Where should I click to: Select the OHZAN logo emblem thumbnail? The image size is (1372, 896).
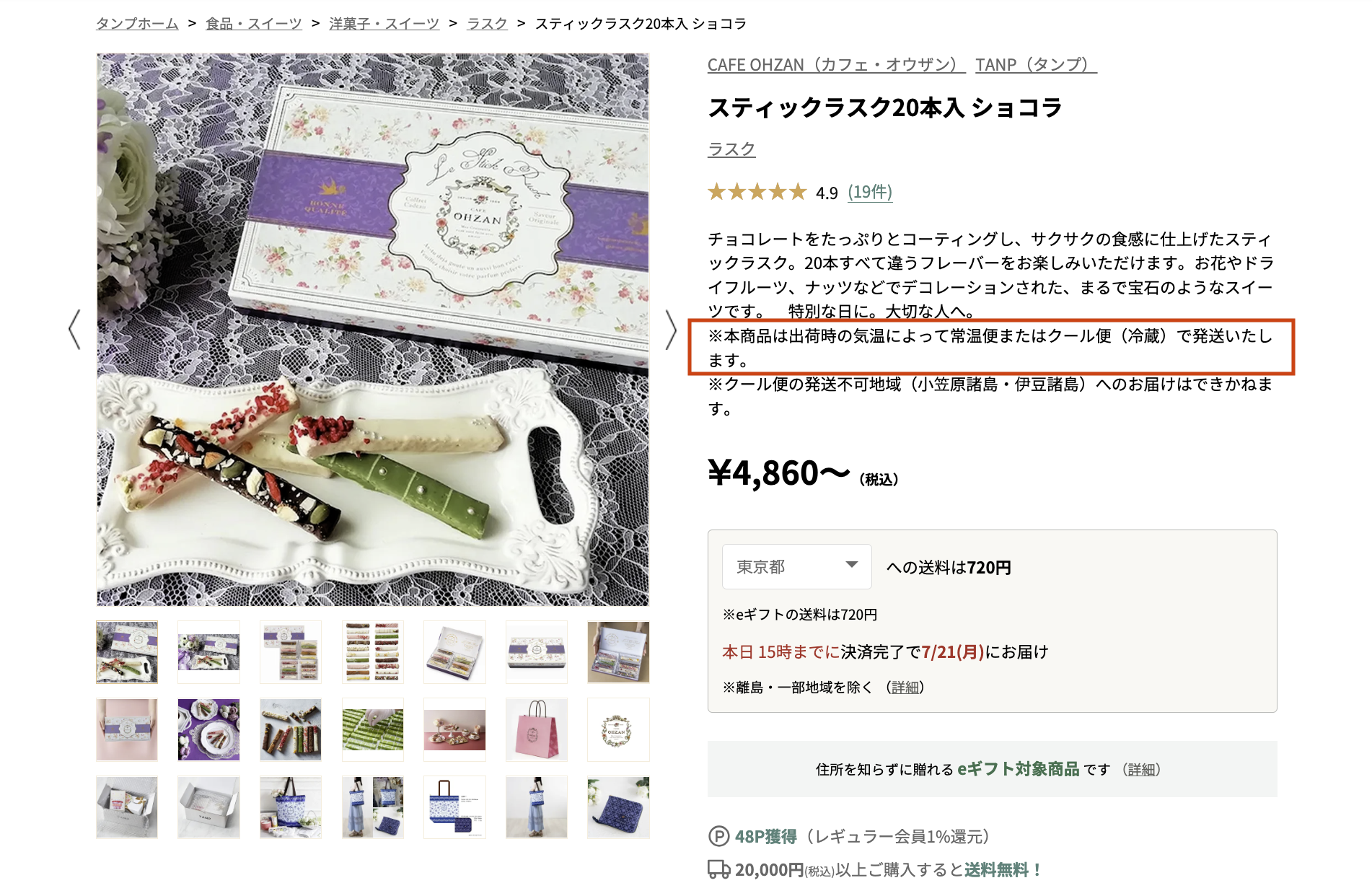(x=618, y=729)
